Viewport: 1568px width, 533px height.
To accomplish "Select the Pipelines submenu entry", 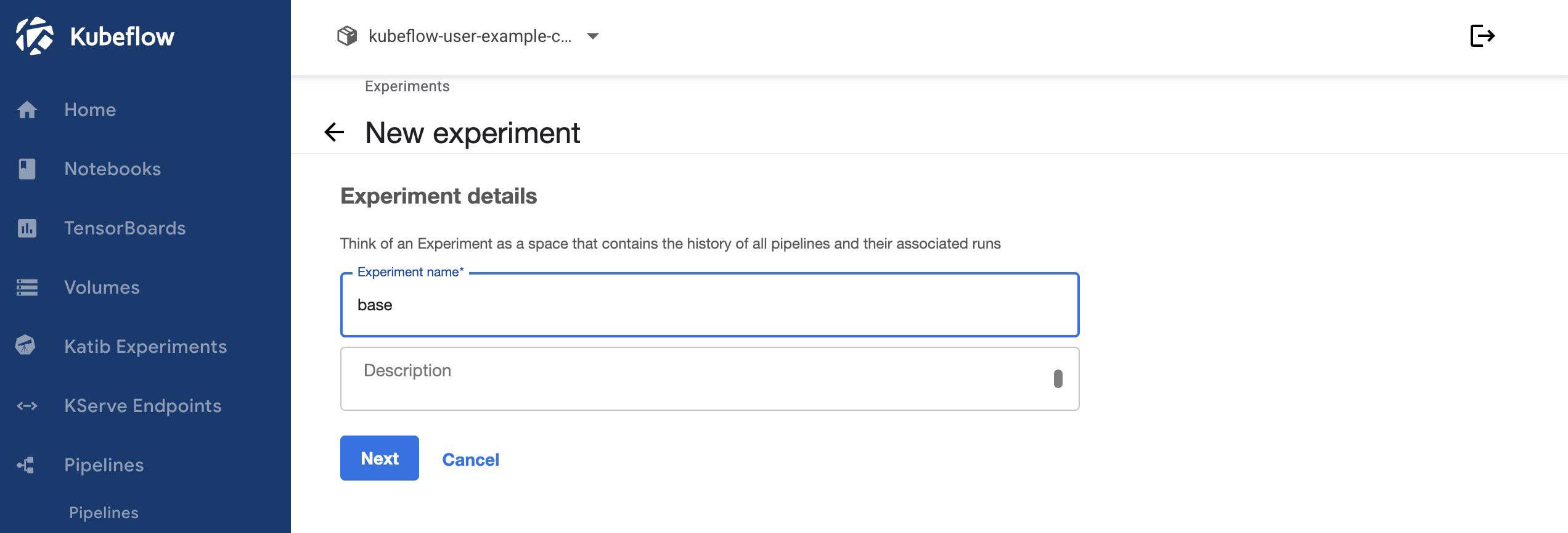I will tap(102, 512).
